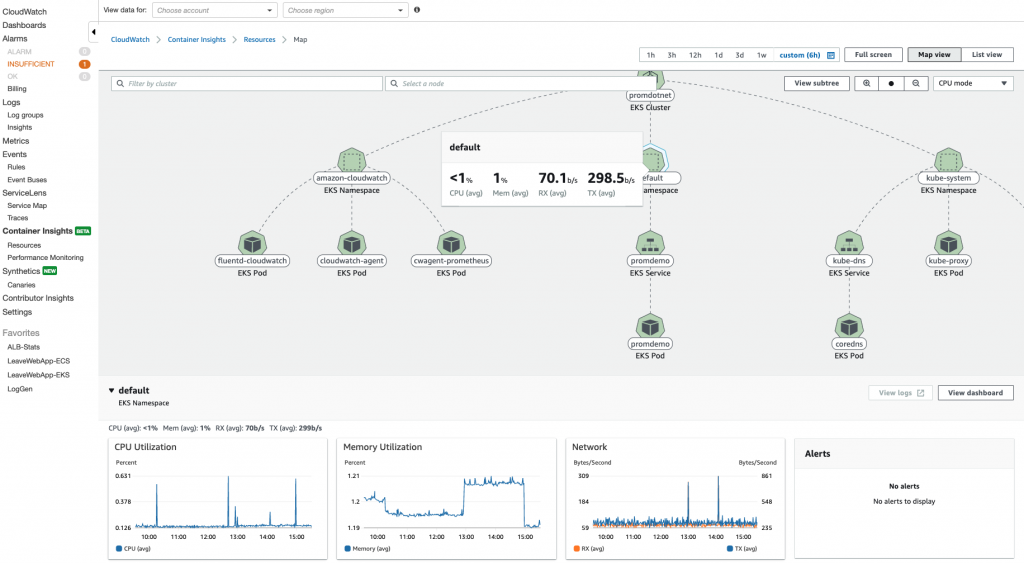
Task: Click the RX (avg) legend entry
Action: pos(588,549)
